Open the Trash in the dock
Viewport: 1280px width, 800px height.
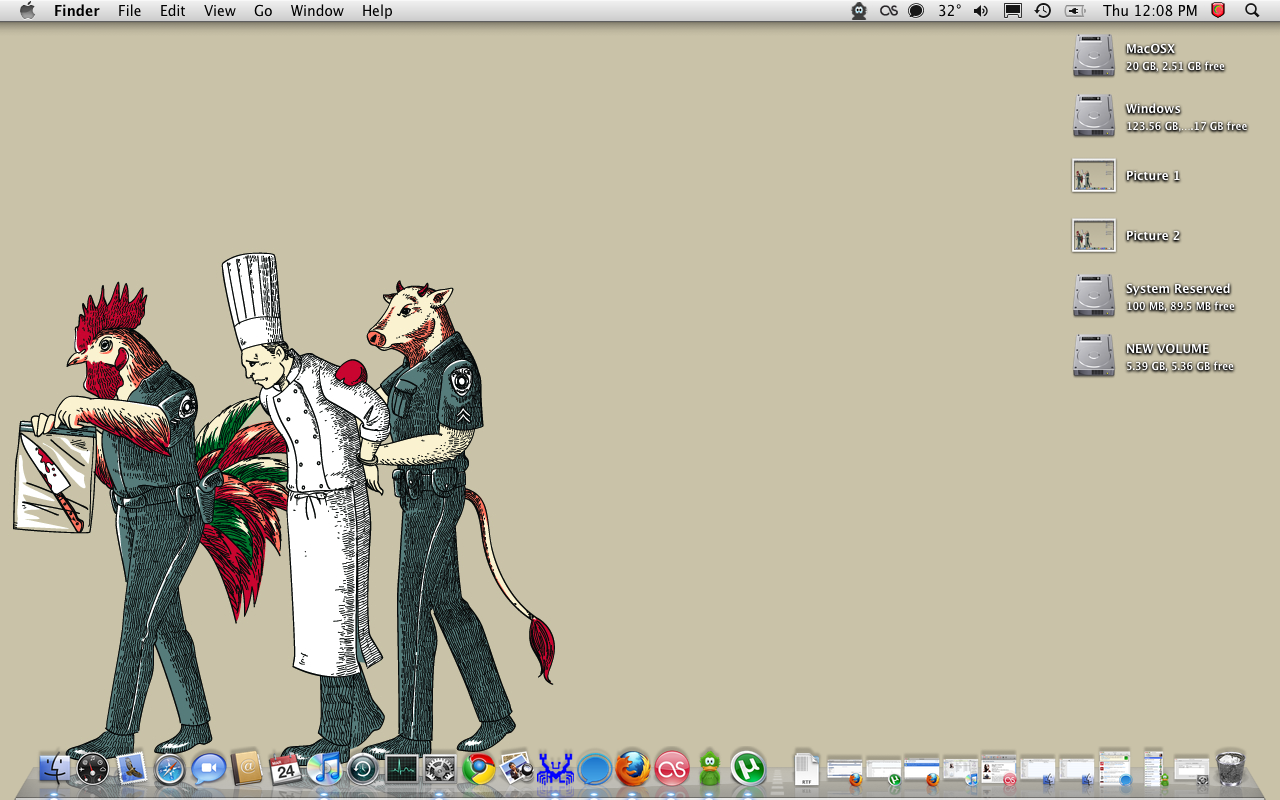click(x=1230, y=769)
